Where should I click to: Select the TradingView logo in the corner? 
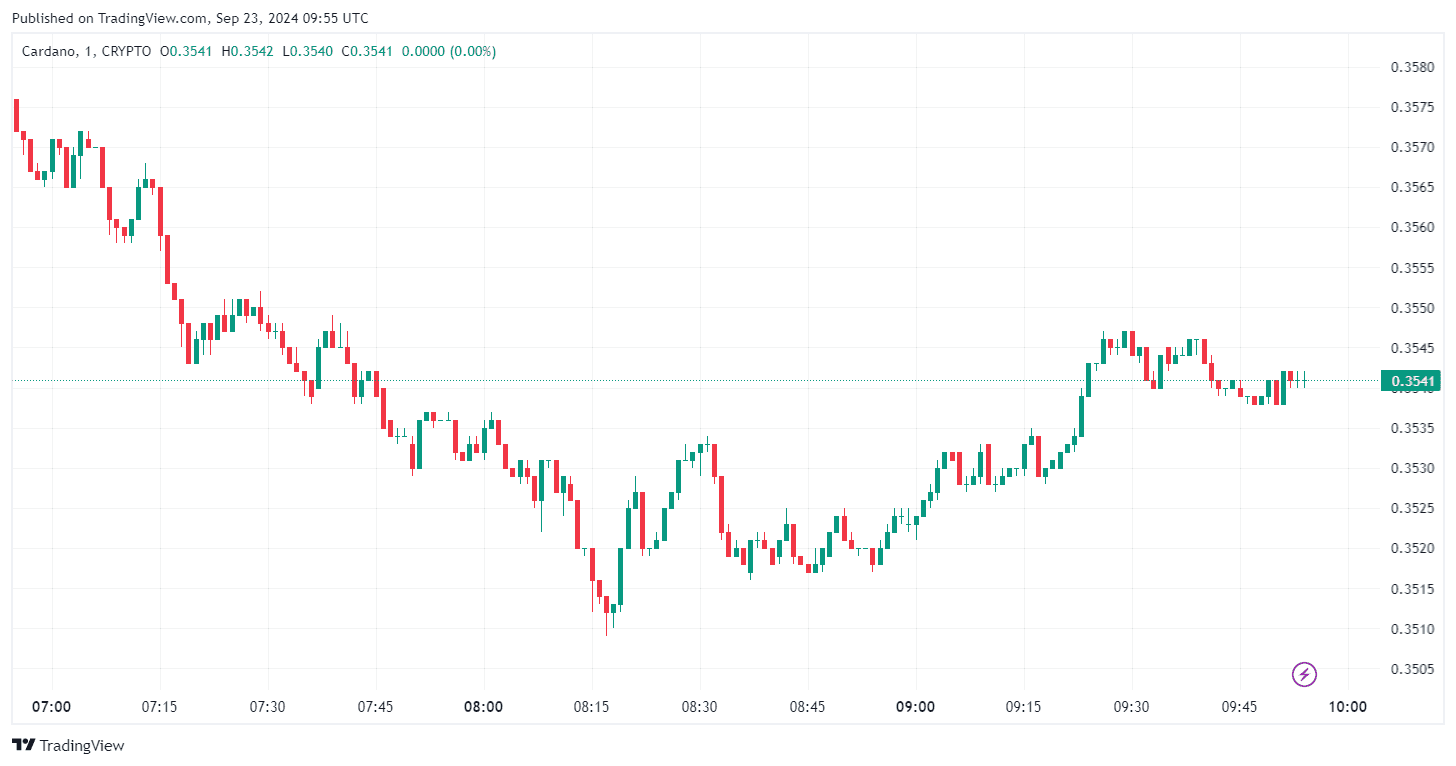(68, 745)
